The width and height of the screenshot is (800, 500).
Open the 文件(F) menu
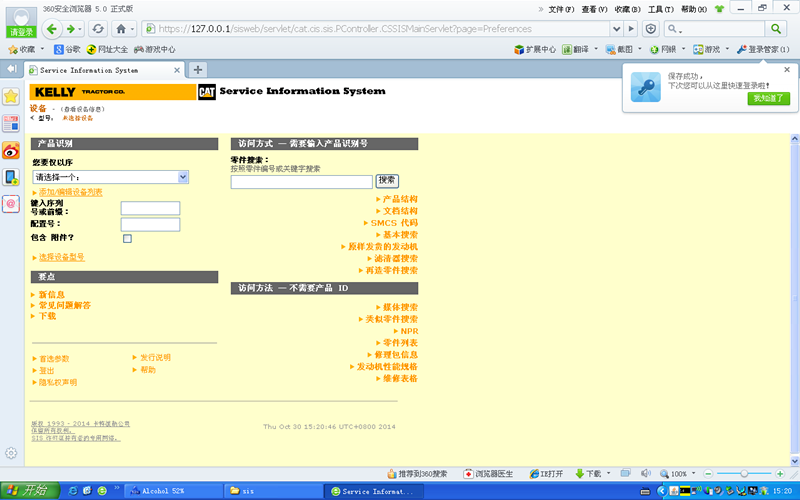(x=561, y=9)
